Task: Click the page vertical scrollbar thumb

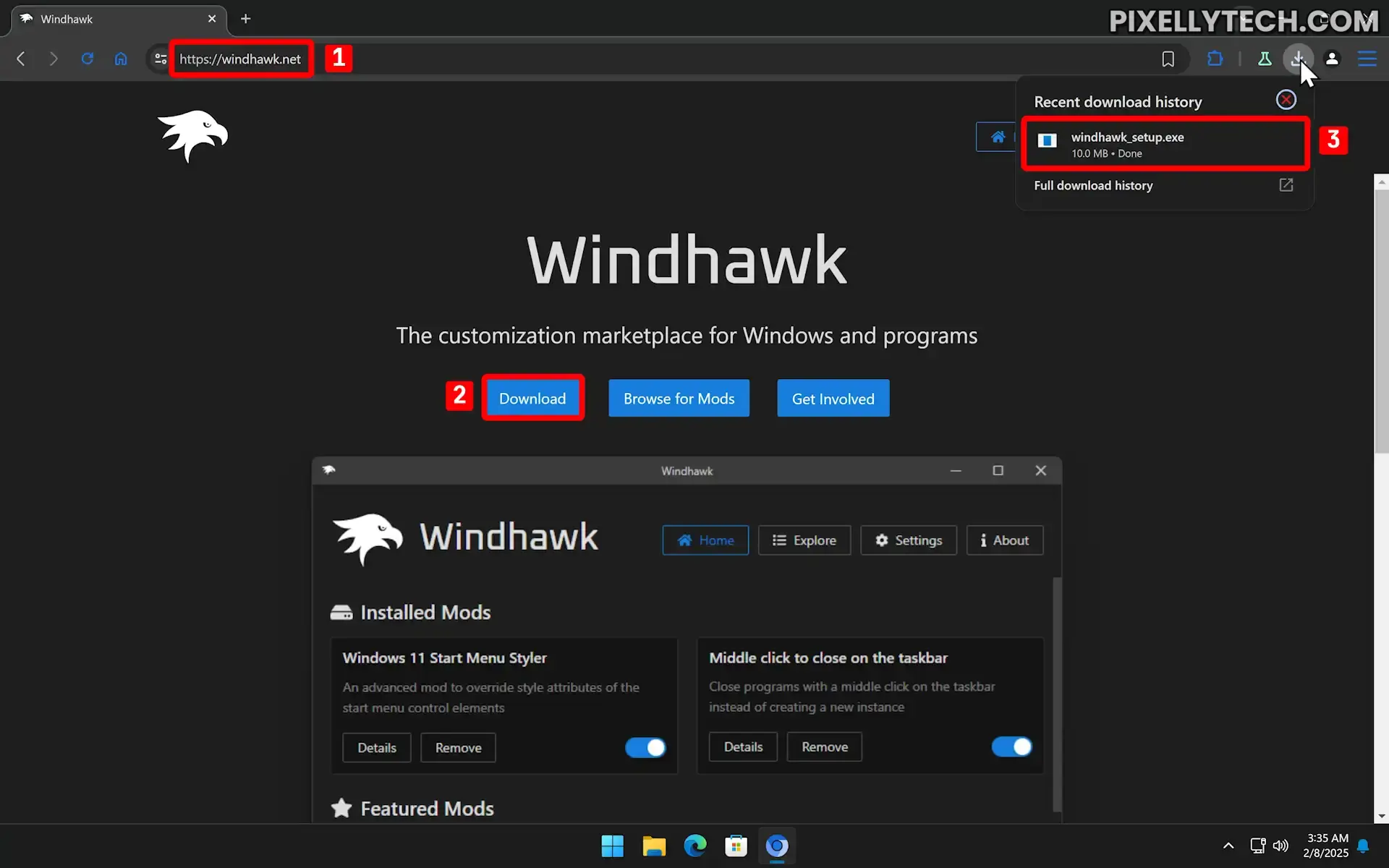Action: tap(1381, 322)
